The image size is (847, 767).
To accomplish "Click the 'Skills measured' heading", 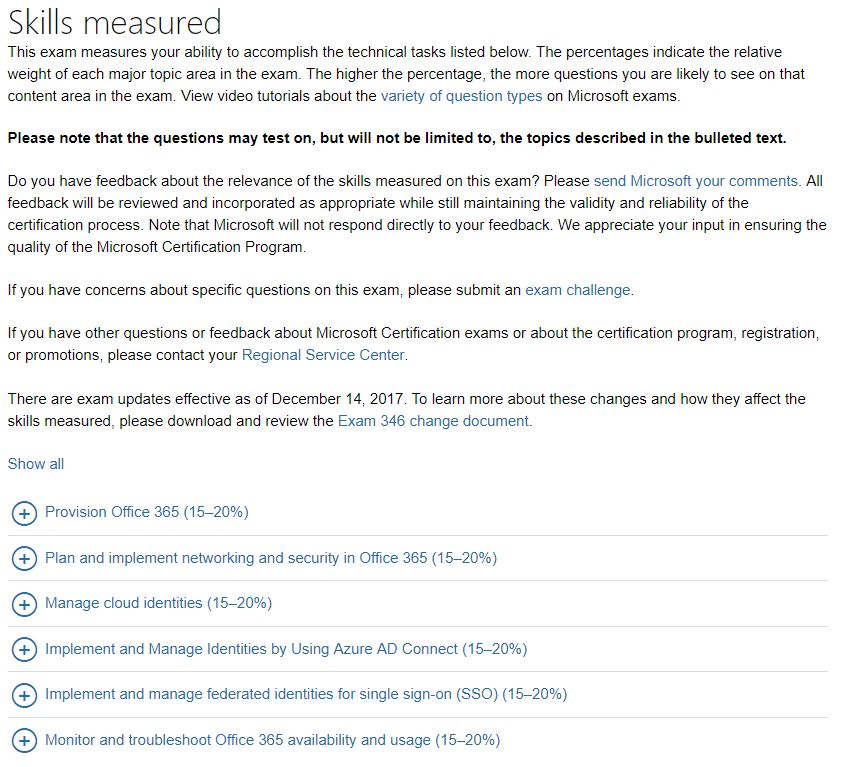I will click(x=115, y=22).
